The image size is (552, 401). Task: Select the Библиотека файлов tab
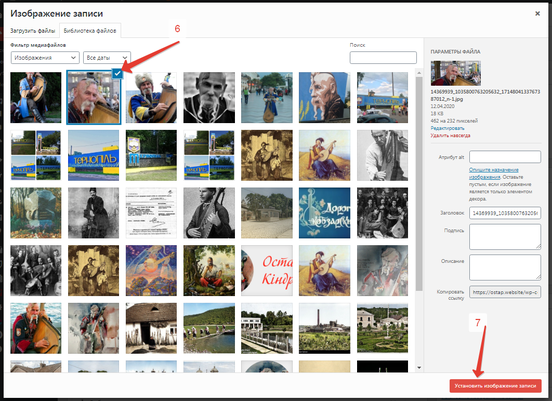[90, 31]
